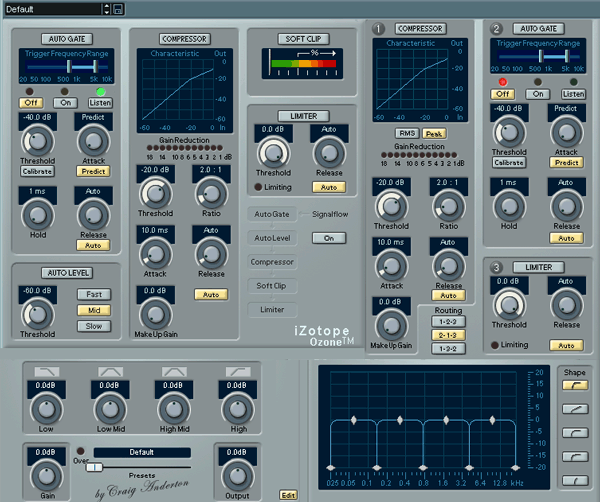Screen dimensions: 600x502
Task: Click the upper diamond handle of second EQ band
Action: pos(400,420)
